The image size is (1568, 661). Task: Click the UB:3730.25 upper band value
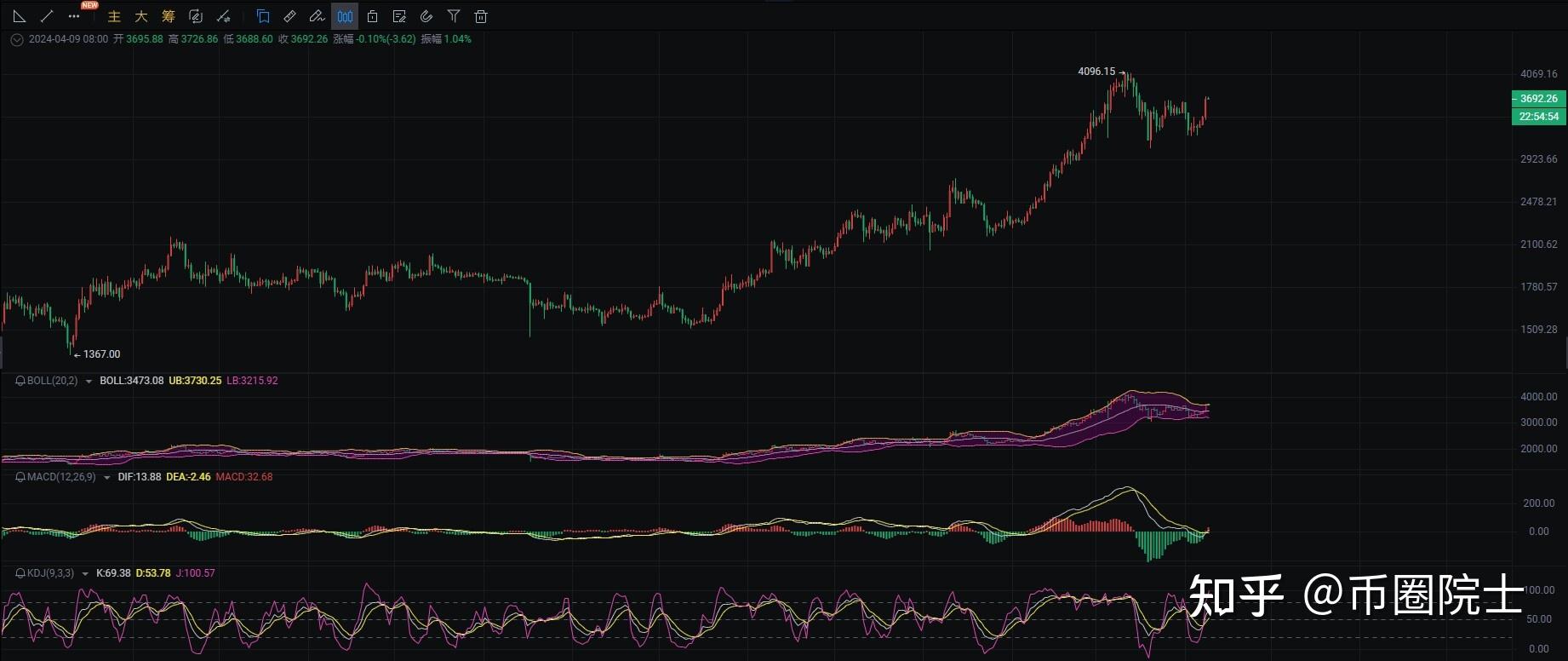(x=195, y=381)
